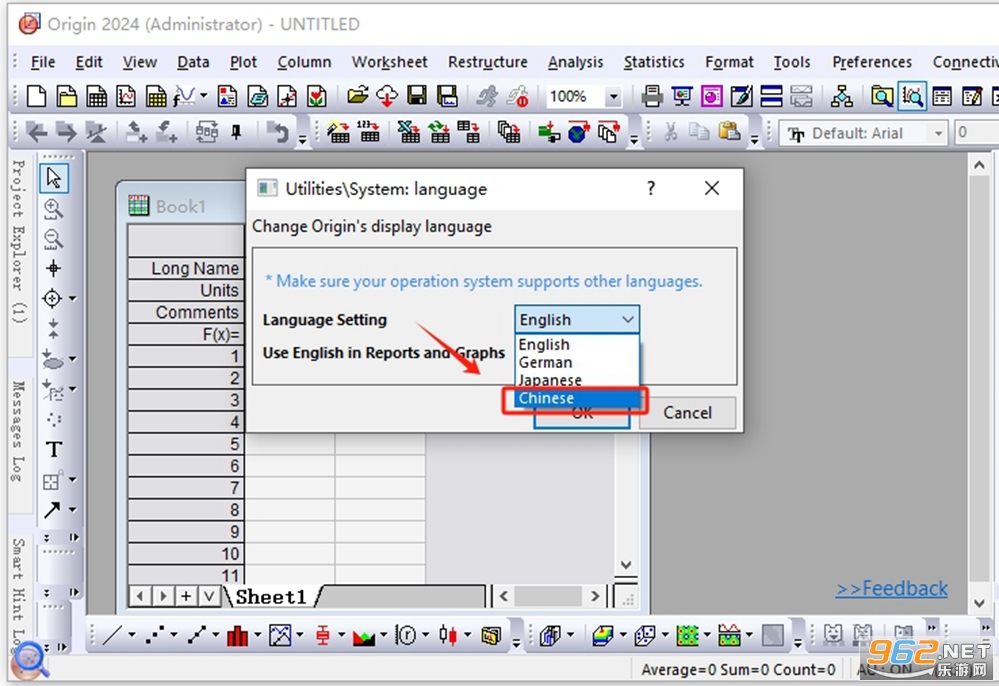Open the Worksheet menu
999x686 pixels.
coord(389,62)
